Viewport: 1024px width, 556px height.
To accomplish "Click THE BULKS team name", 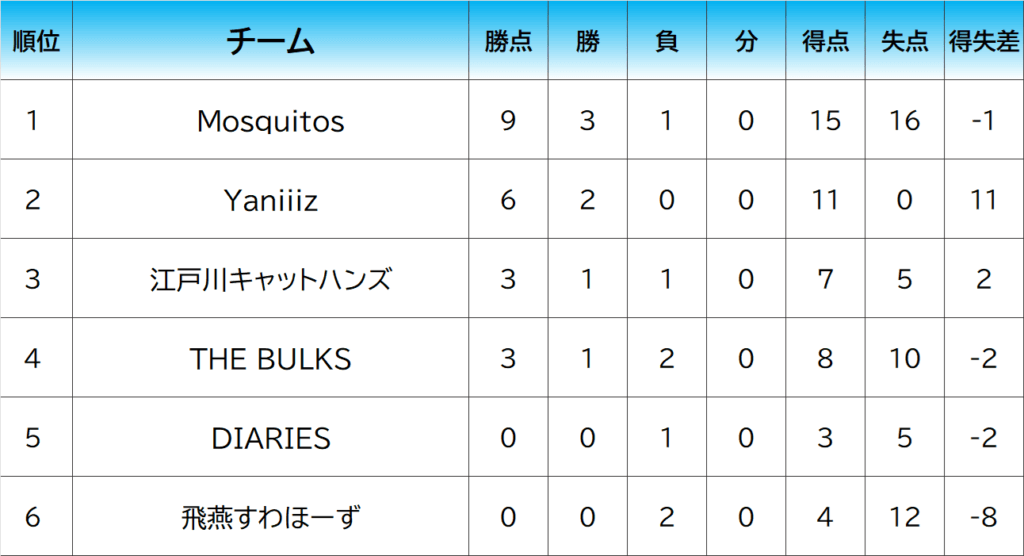I will [271, 358].
